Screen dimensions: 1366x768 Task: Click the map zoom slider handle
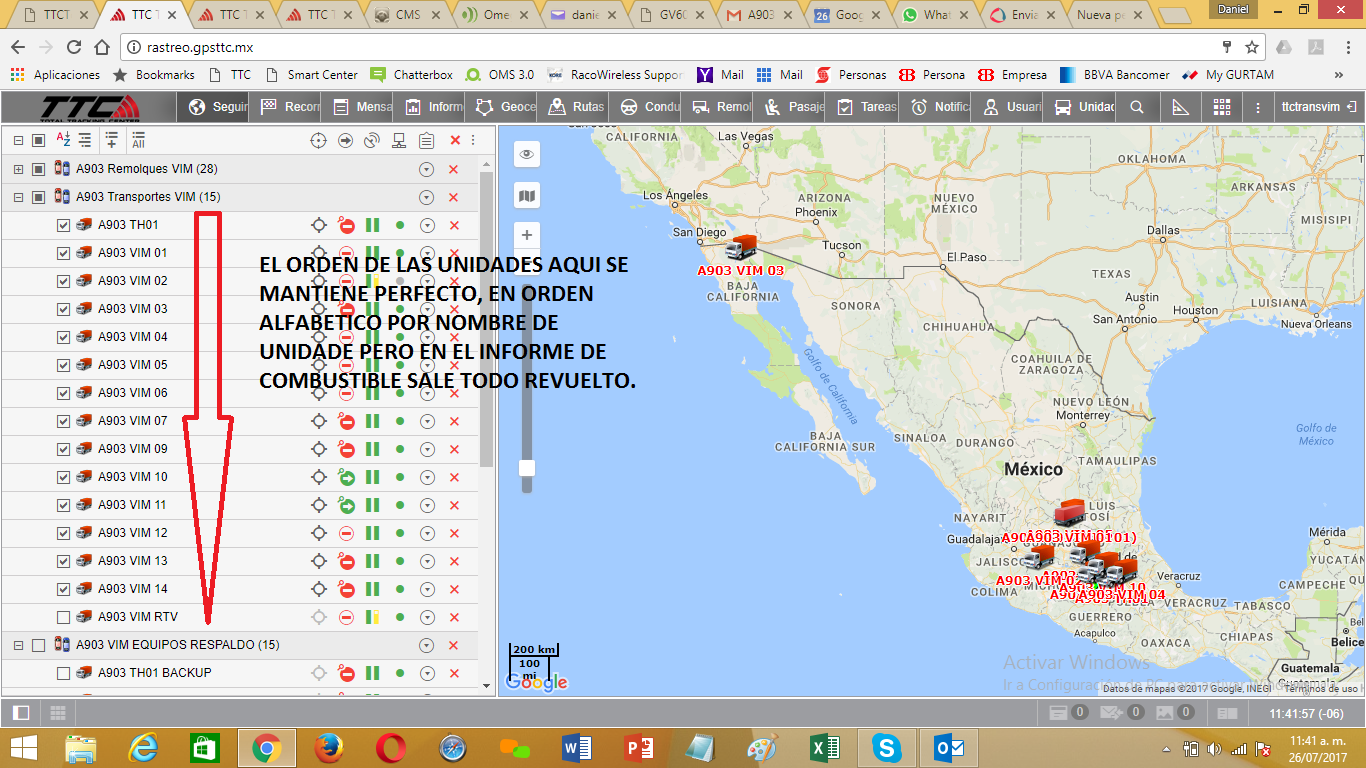tap(527, 467)
